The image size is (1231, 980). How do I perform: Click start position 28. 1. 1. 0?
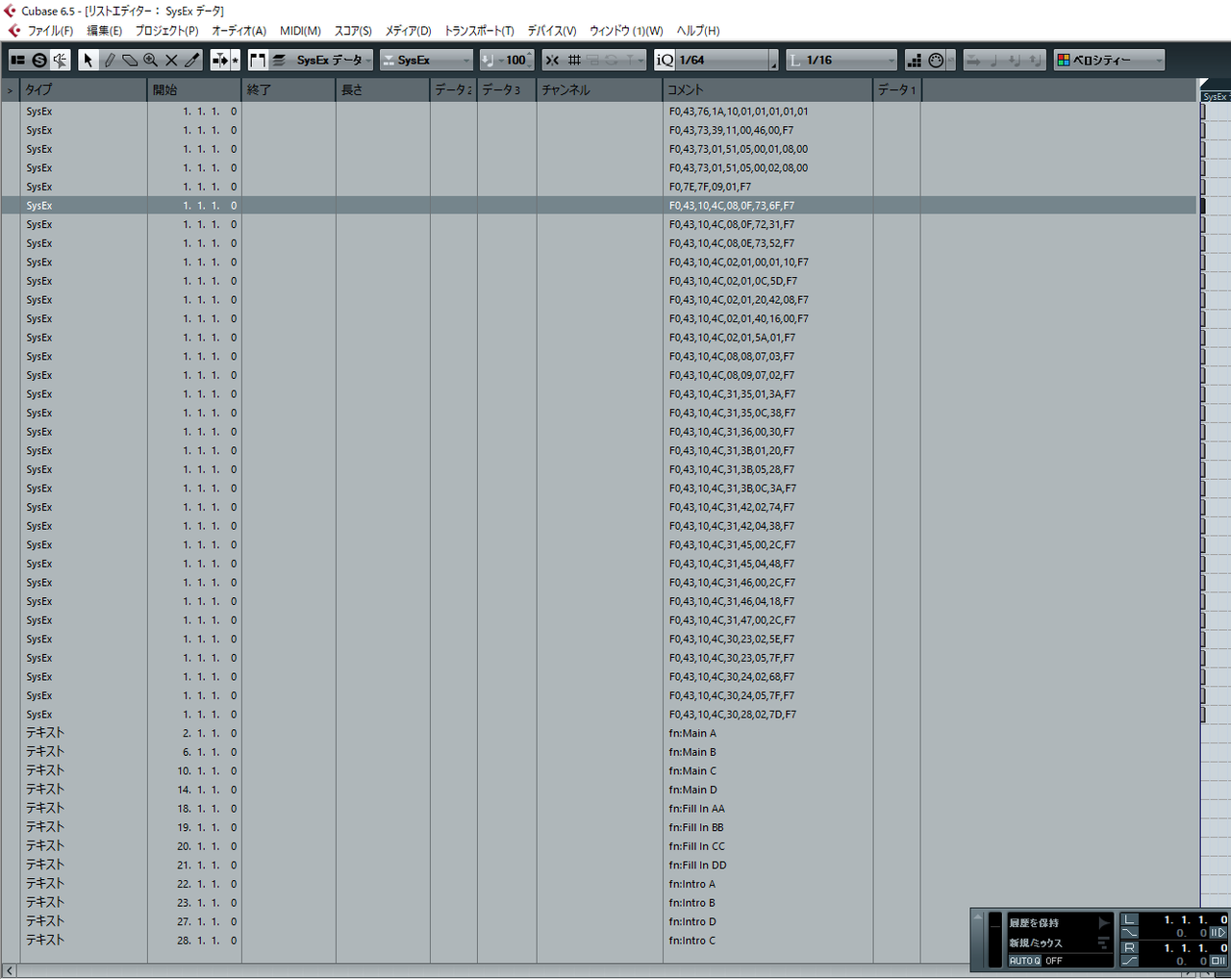coord(207,941)
